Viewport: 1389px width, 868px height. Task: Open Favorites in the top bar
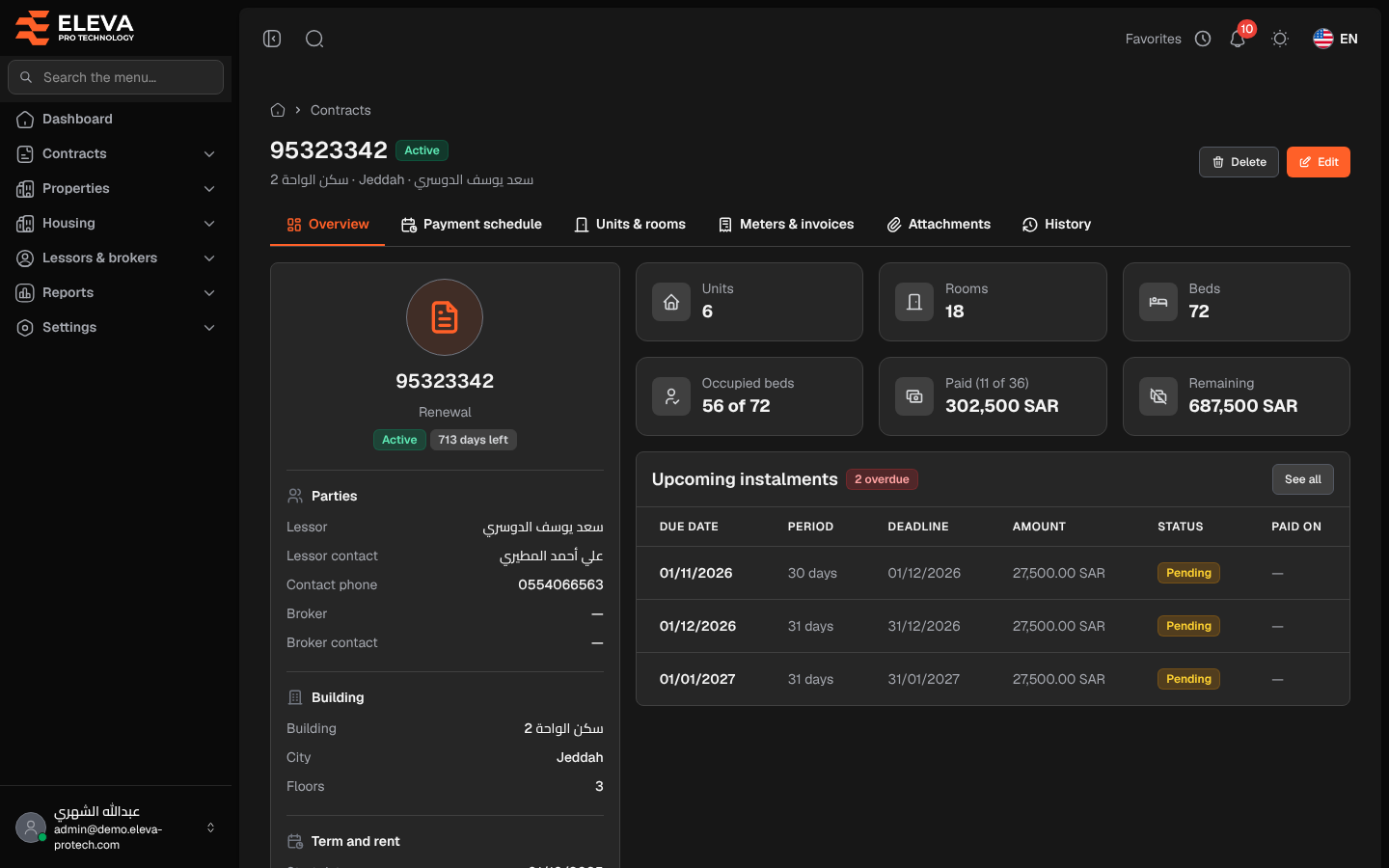pos(1154,39)
